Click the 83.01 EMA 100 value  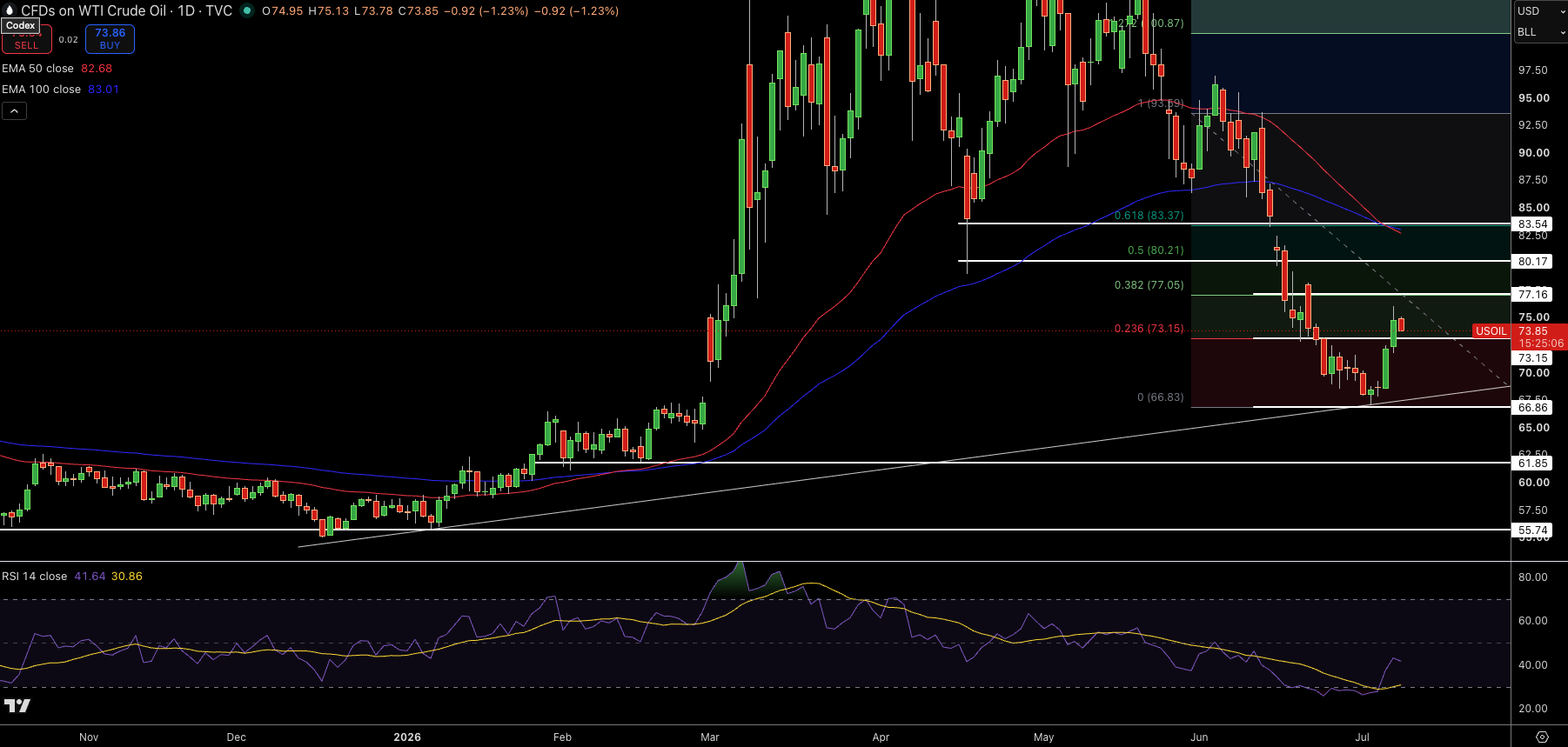tap(104, 89)
